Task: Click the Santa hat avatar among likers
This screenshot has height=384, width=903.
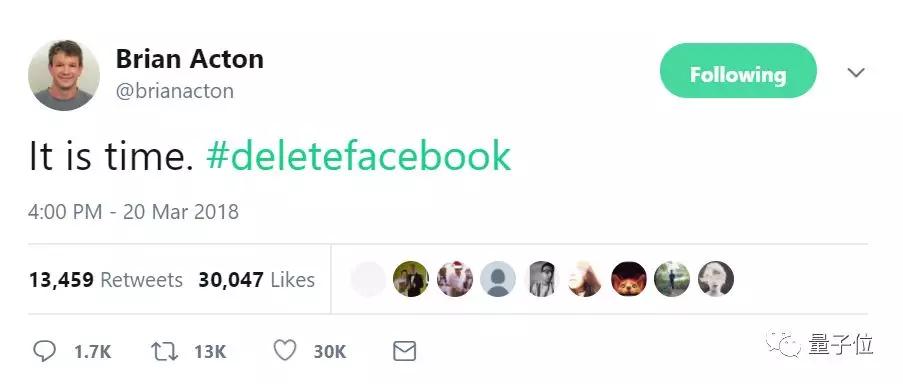Action: click(454, 279)
